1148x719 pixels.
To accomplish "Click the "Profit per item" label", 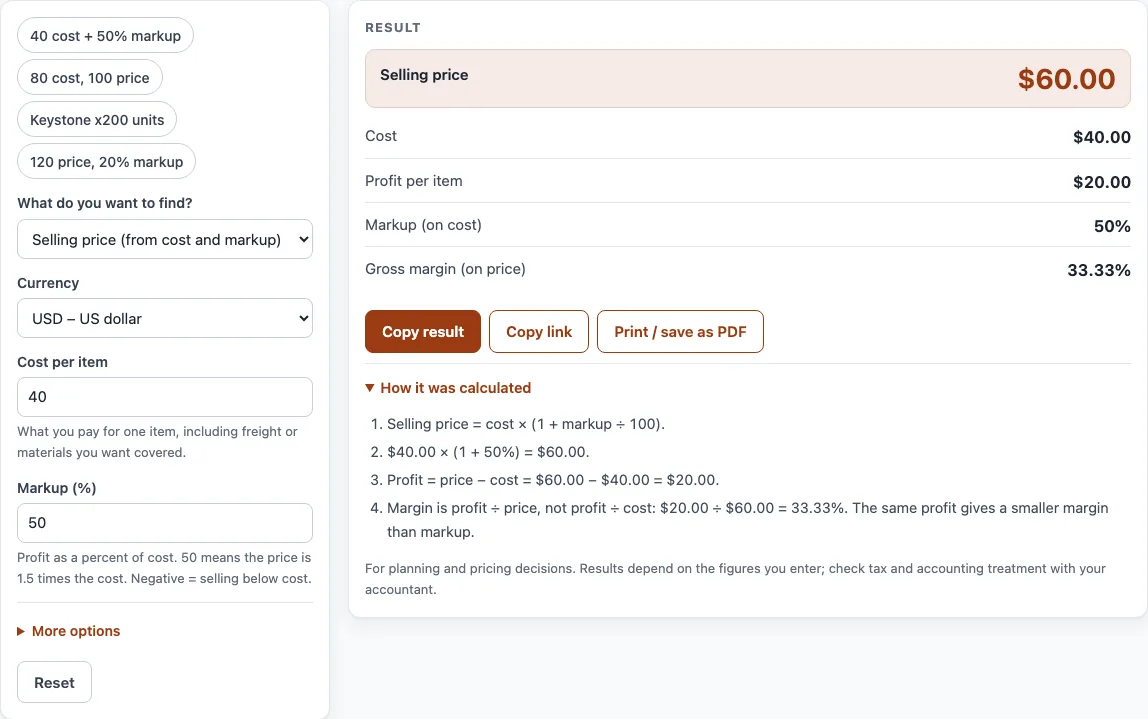I will (414, 181).
